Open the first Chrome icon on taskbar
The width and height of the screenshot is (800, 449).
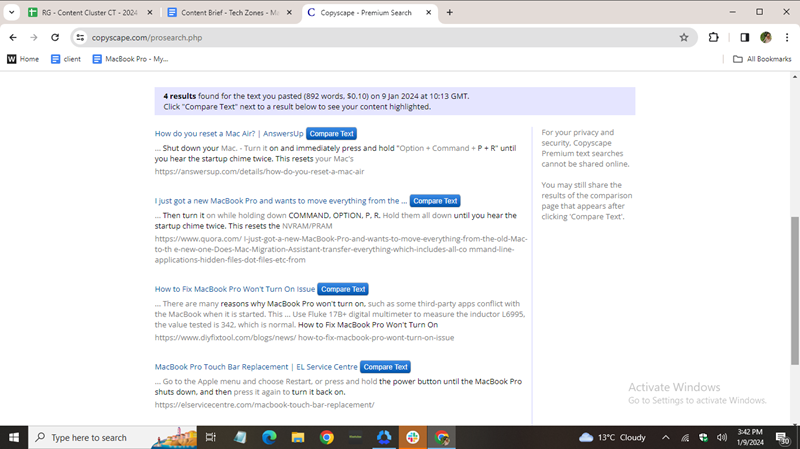click(x=327, y=437)
